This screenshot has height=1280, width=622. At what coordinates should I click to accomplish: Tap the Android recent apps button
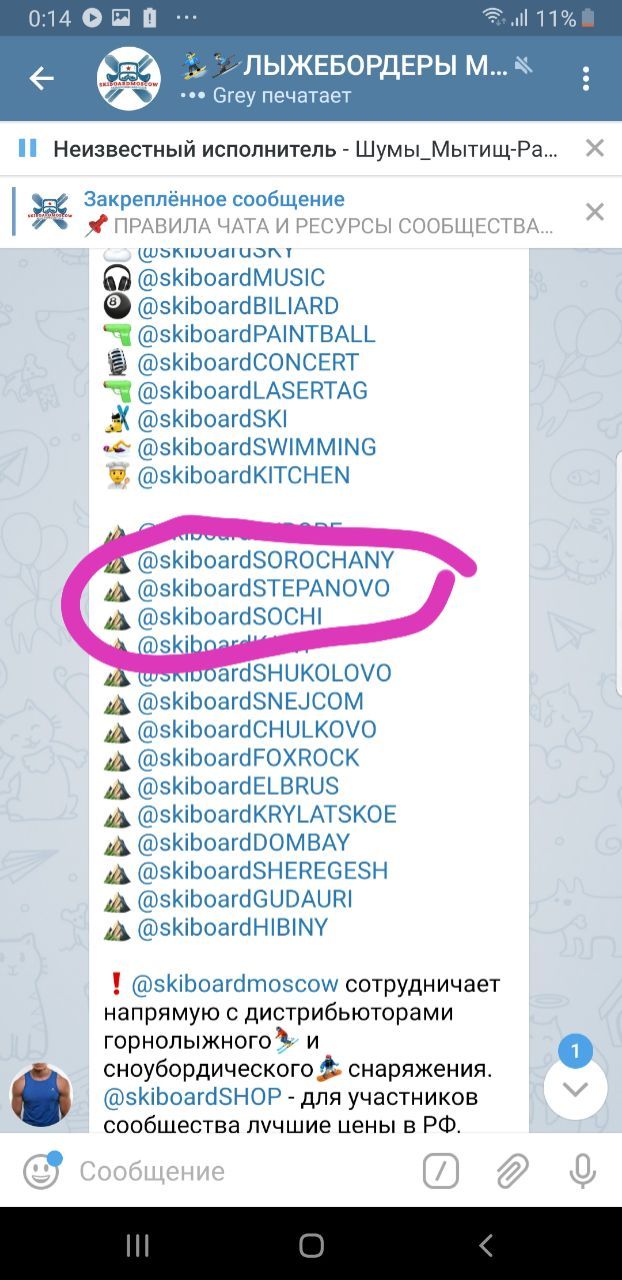tap(137, 1245)
